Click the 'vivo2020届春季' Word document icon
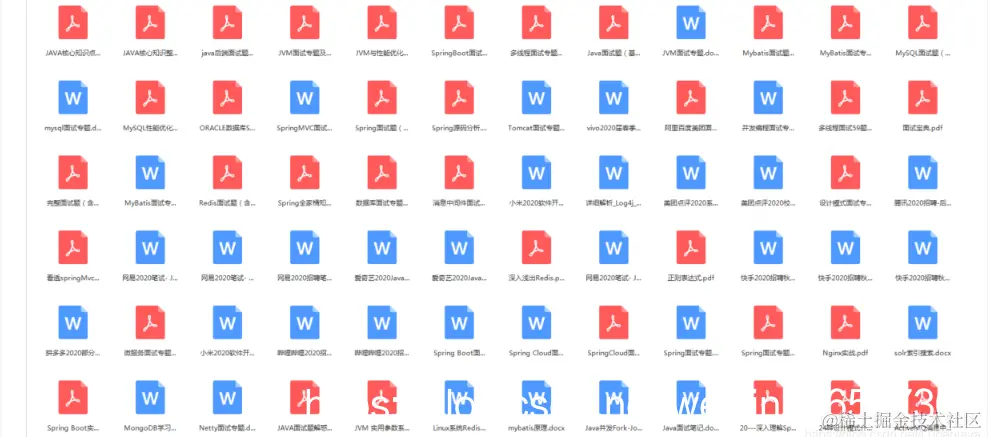The height and width of the screenshot is (437, 988). [x=614, y=97]
